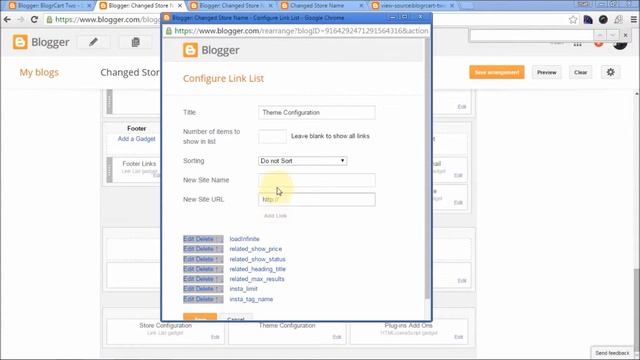Screen dimensions: 640x360
Task: Click orange Save button in dialog
Action: tap(200, 317)
